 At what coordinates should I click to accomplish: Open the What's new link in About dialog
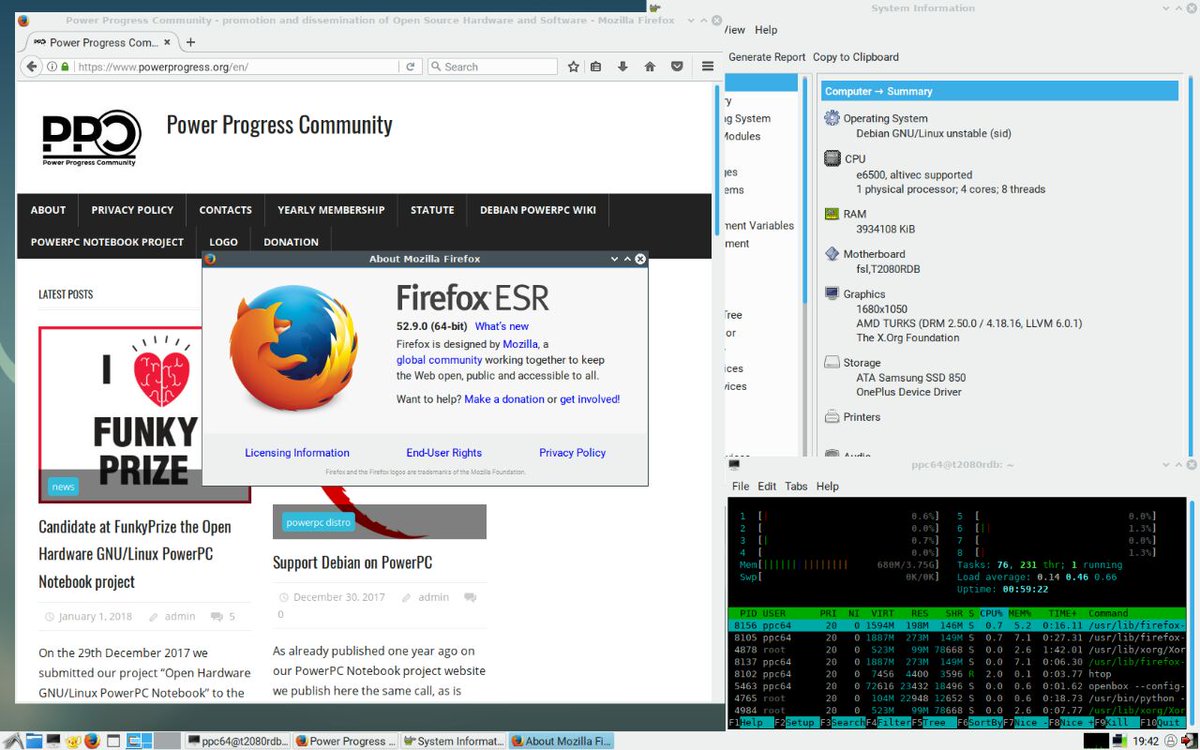(502, 326)
